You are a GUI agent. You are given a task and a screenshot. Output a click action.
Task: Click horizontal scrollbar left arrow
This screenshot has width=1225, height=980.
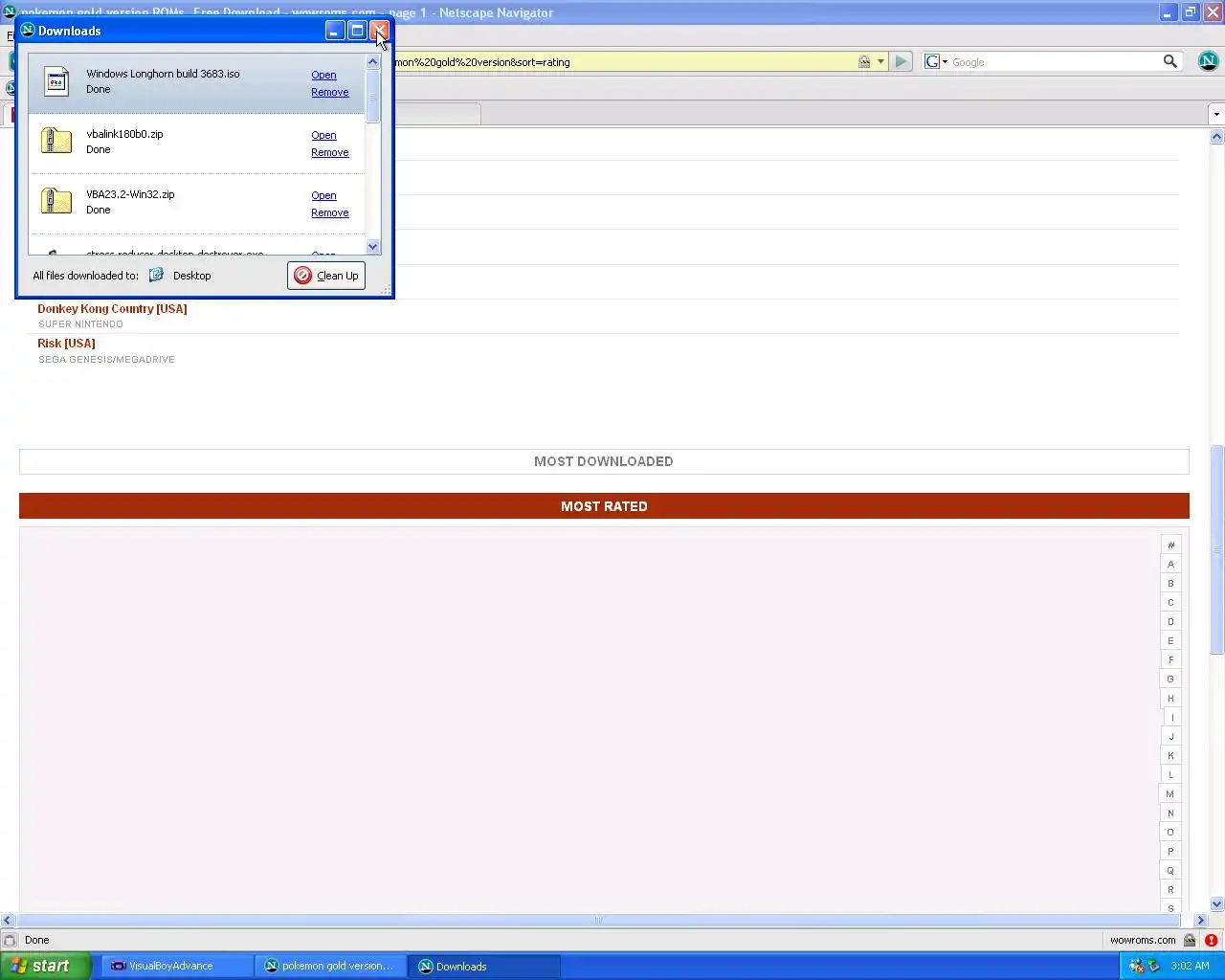(x=8, y=920)
